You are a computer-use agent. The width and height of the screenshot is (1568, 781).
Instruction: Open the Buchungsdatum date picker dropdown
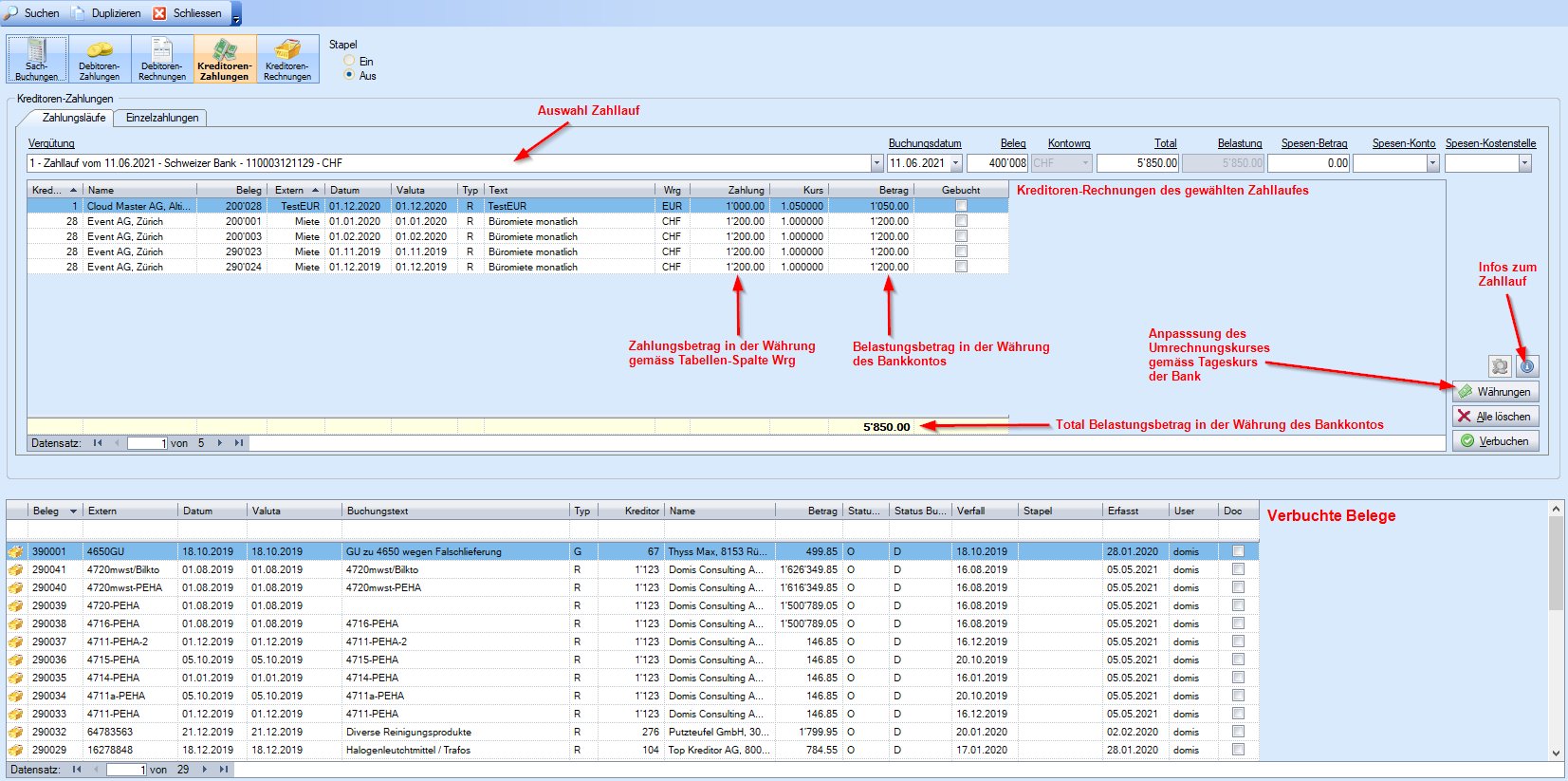click(x=955, y=163)
